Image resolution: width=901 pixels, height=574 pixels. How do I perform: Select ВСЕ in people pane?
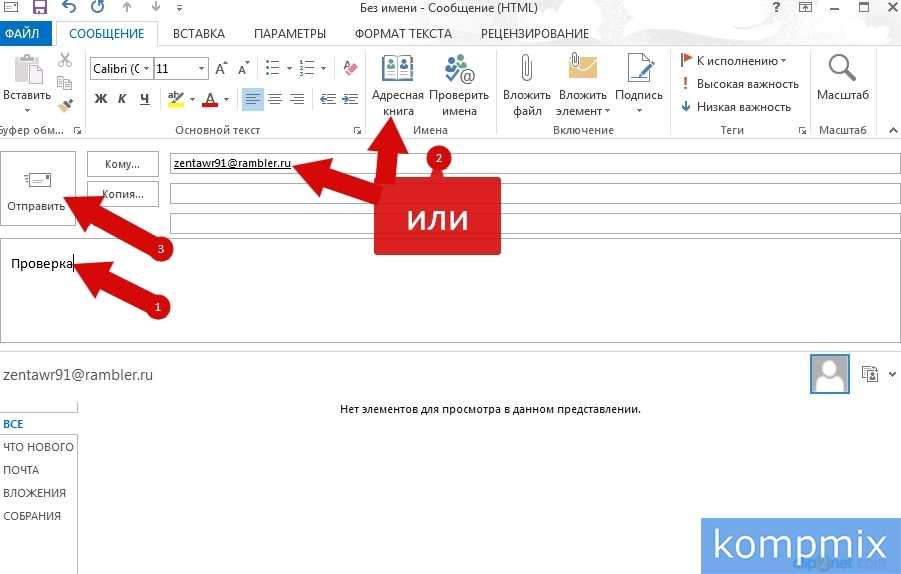coord(13,424)
